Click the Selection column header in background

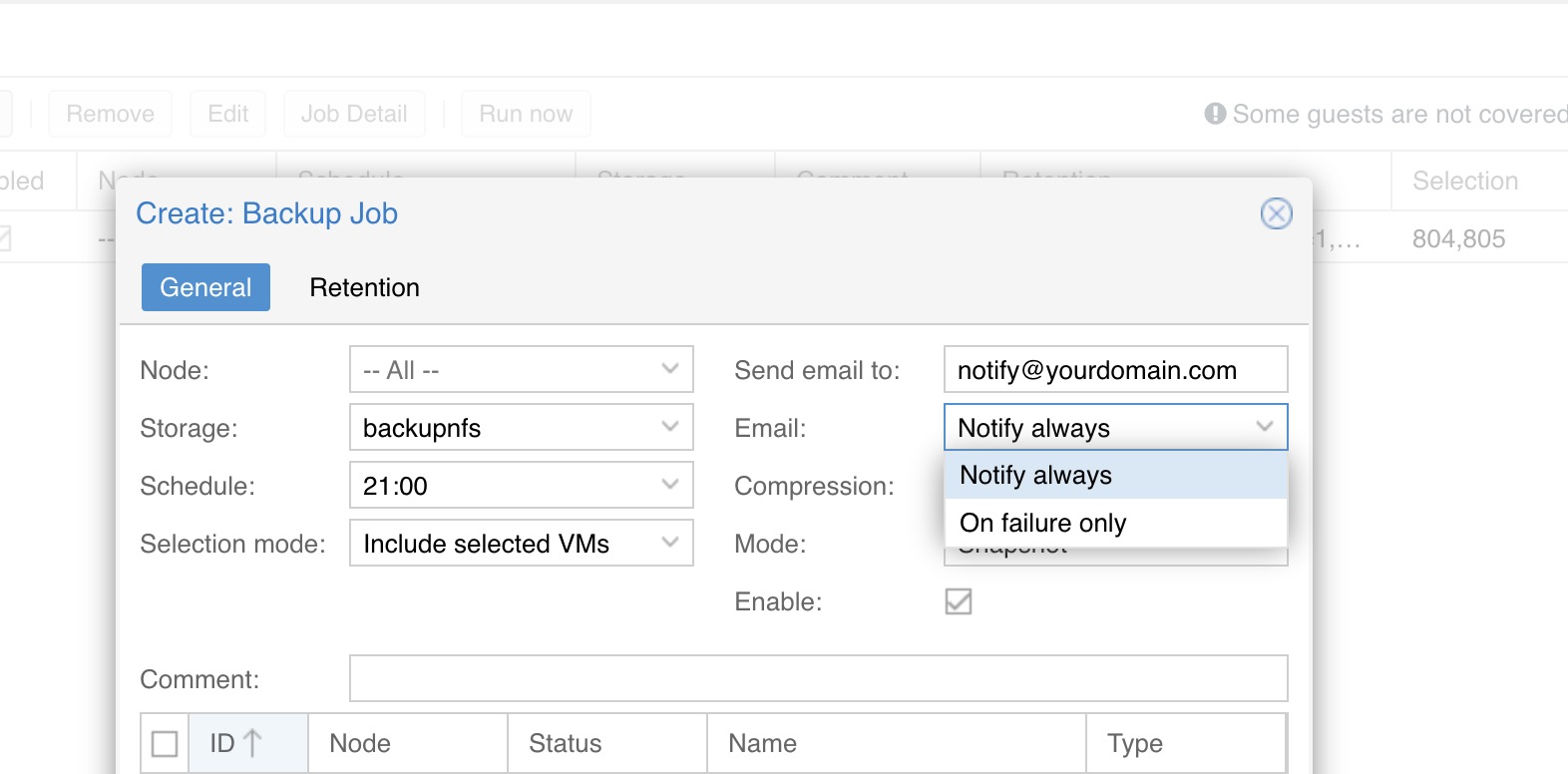tap(1464, 181)
